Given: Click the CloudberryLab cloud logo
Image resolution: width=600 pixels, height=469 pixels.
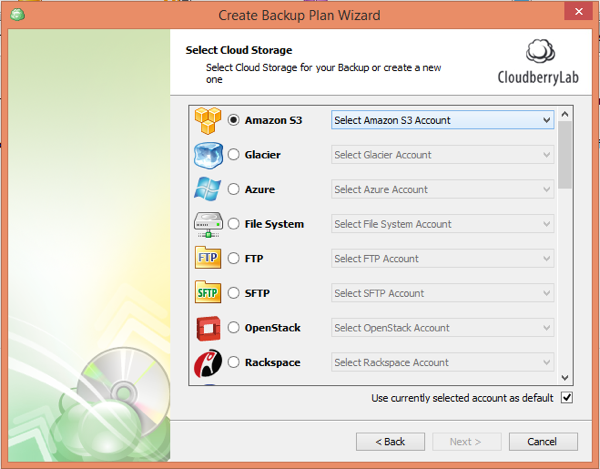Looking at the screenshot, I should pyautogui.click(x=540, y=51).
